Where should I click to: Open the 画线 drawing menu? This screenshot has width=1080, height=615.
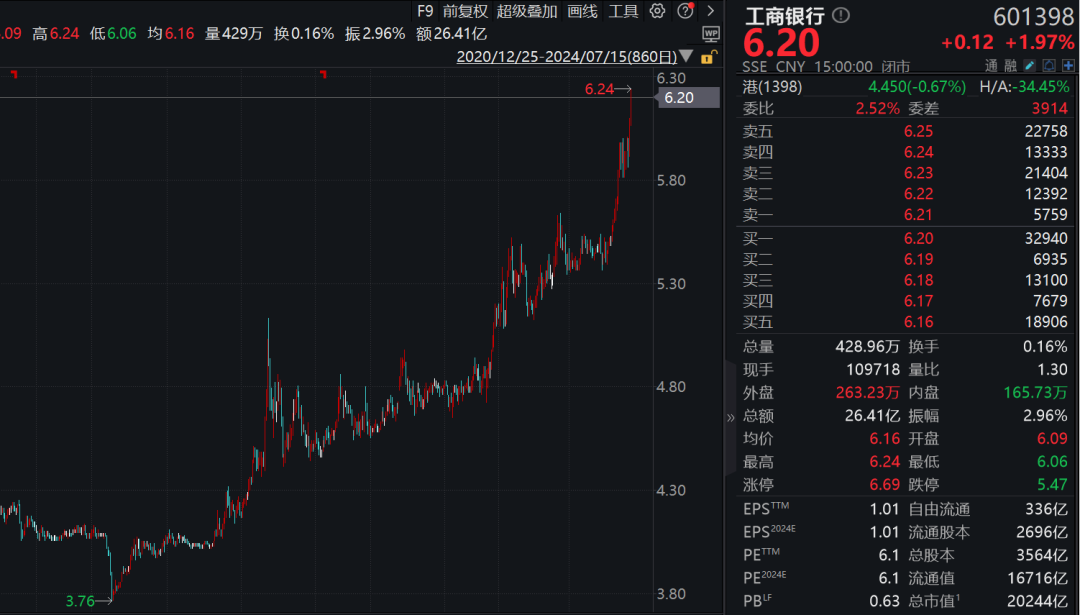582,11
